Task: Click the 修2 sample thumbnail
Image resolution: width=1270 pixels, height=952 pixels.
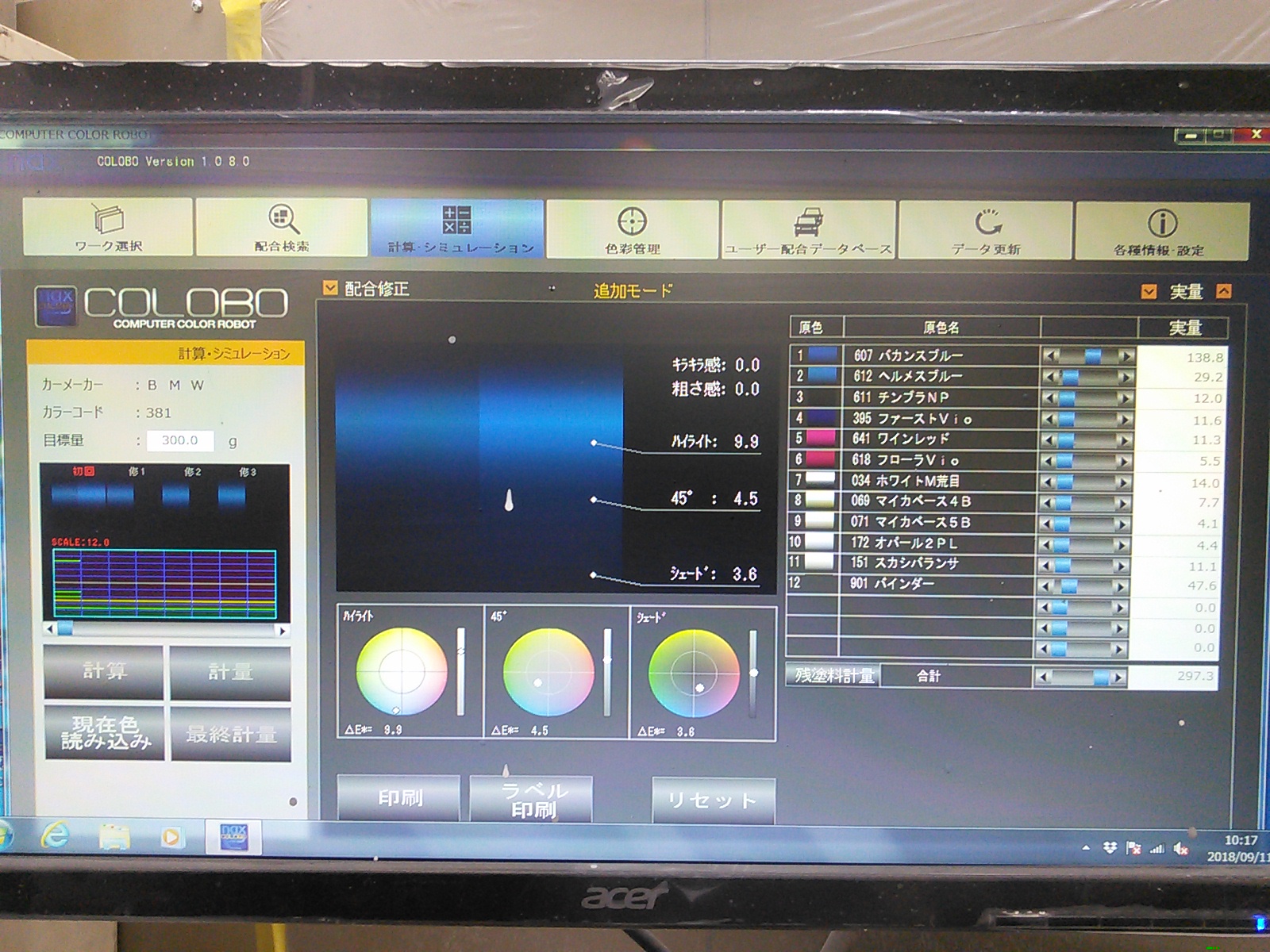Action: point(176,495)
